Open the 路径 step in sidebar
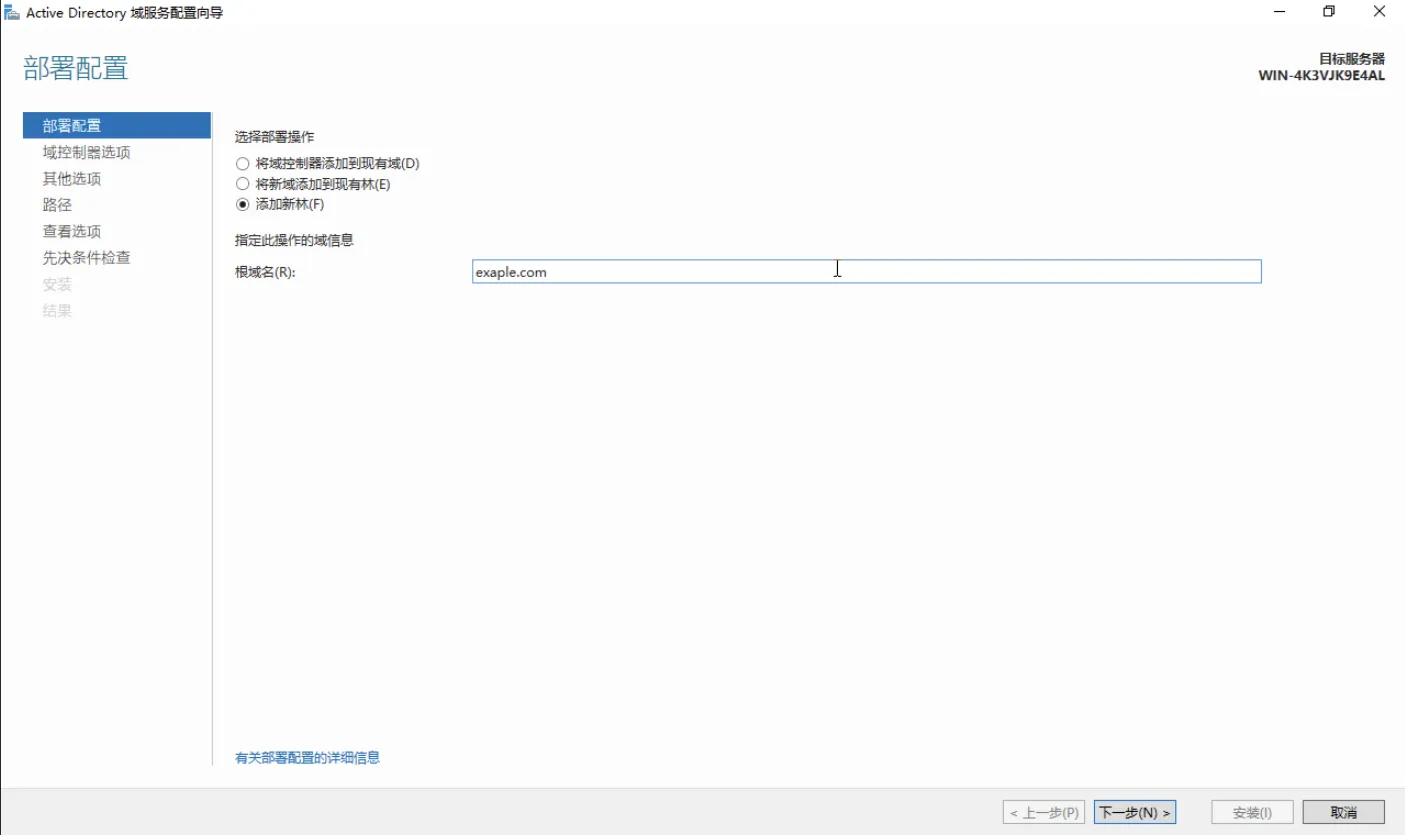This screenshot has width=1405, height=835. tap(57, 205)
